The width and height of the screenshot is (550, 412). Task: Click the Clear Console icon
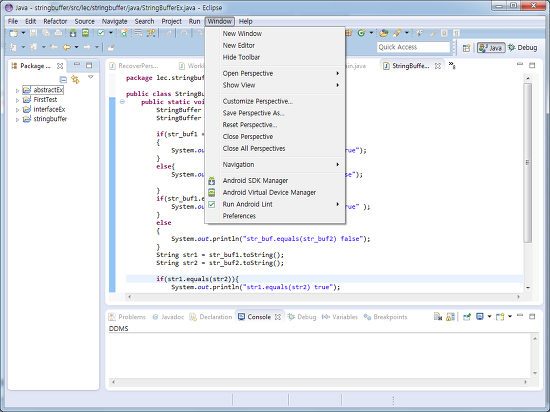point(438,317)
